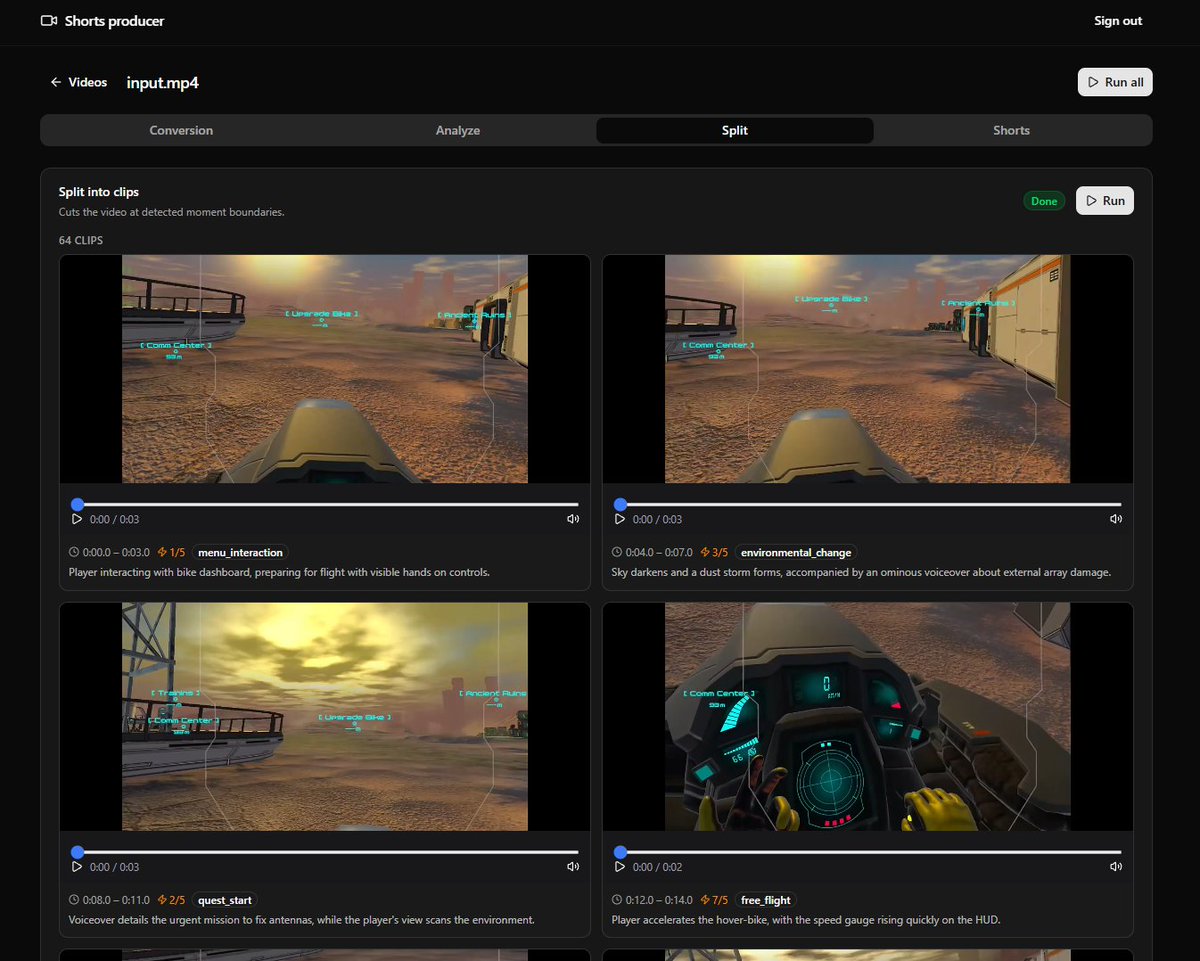Mute the quest_start clip audio
The image size is (1200, 961).
pos(573,867)
